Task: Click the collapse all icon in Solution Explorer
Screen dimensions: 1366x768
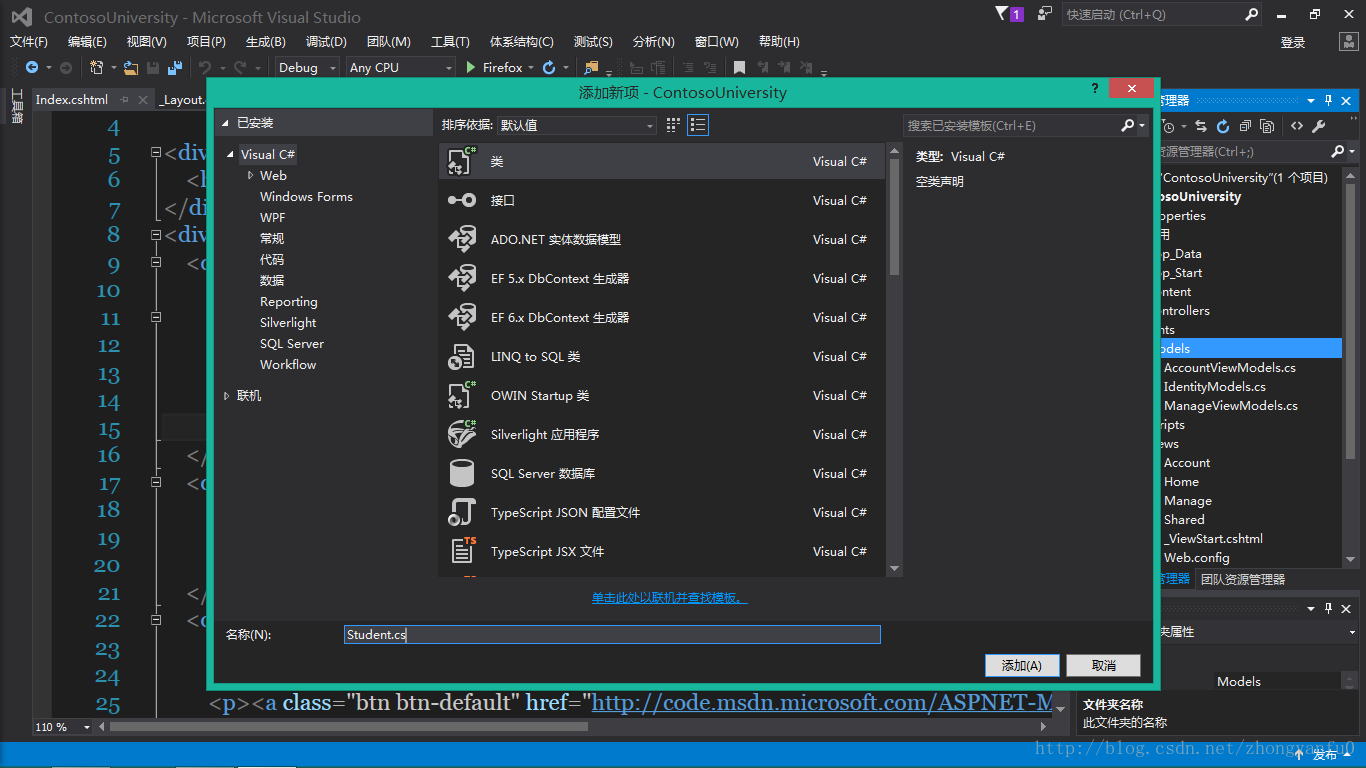Action: point(1245,127)
